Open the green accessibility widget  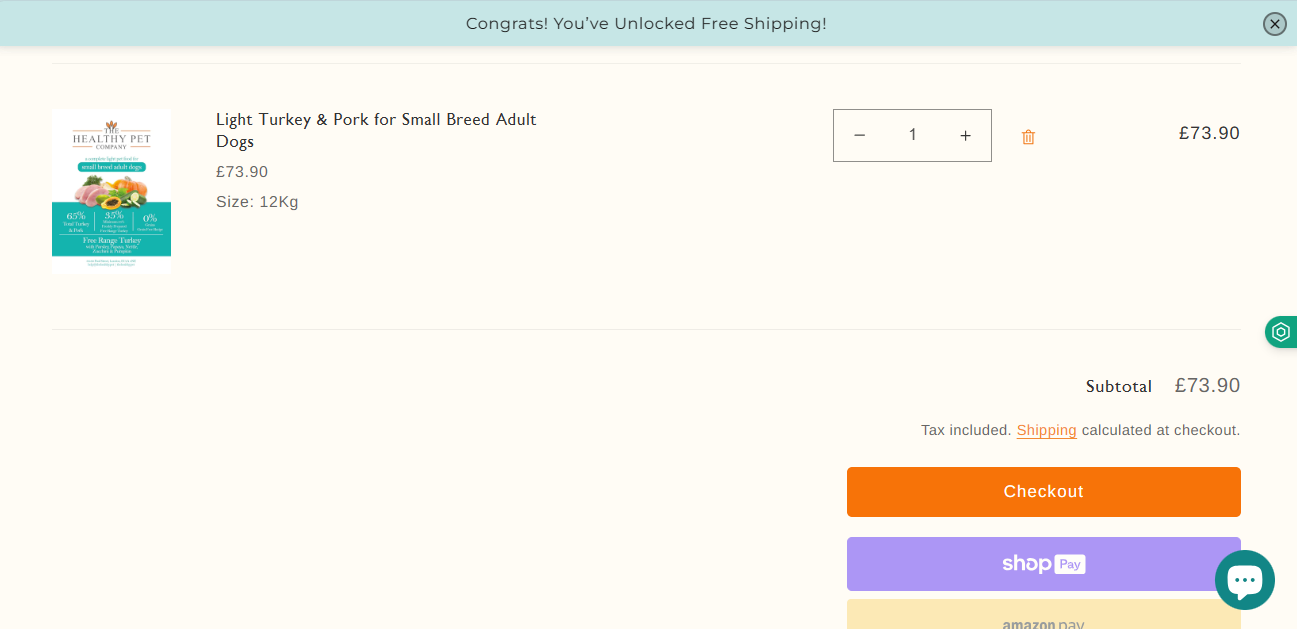1281,331
